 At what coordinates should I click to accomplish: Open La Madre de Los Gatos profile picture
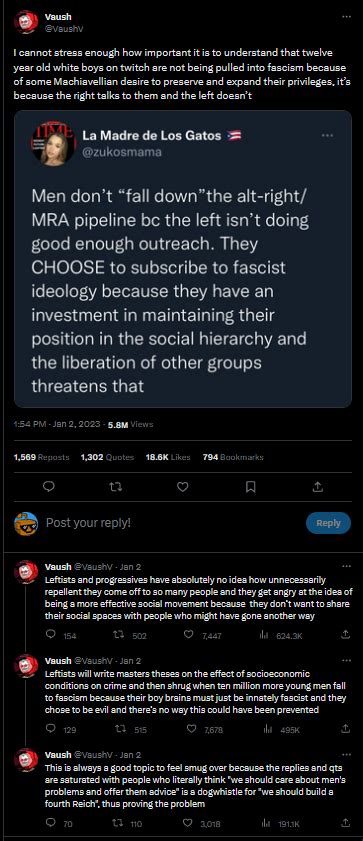coord(54,144)
